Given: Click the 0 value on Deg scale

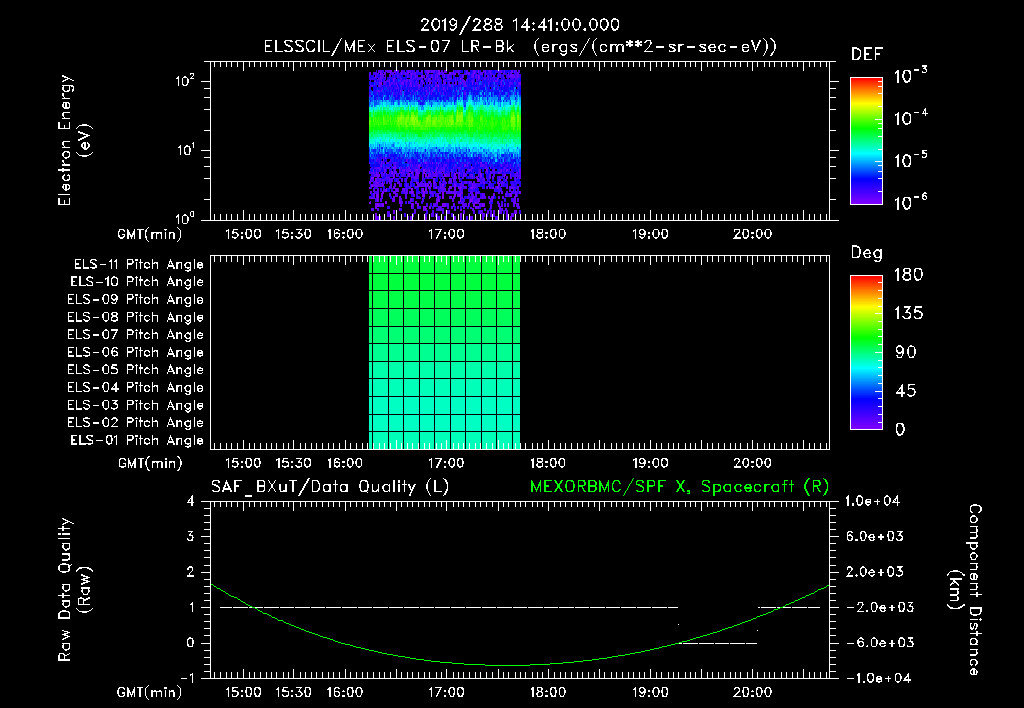Looking at the screenshot, I should coord(900,429).
